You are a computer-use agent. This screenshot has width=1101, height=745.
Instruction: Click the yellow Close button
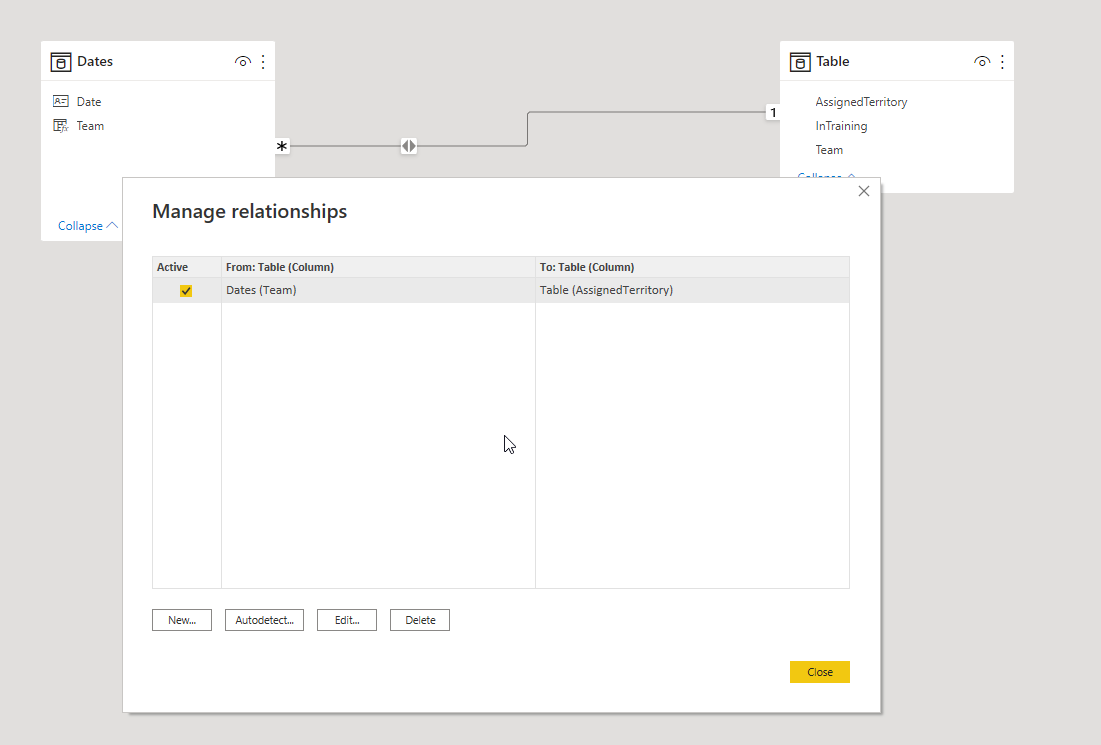pos(819,672)
